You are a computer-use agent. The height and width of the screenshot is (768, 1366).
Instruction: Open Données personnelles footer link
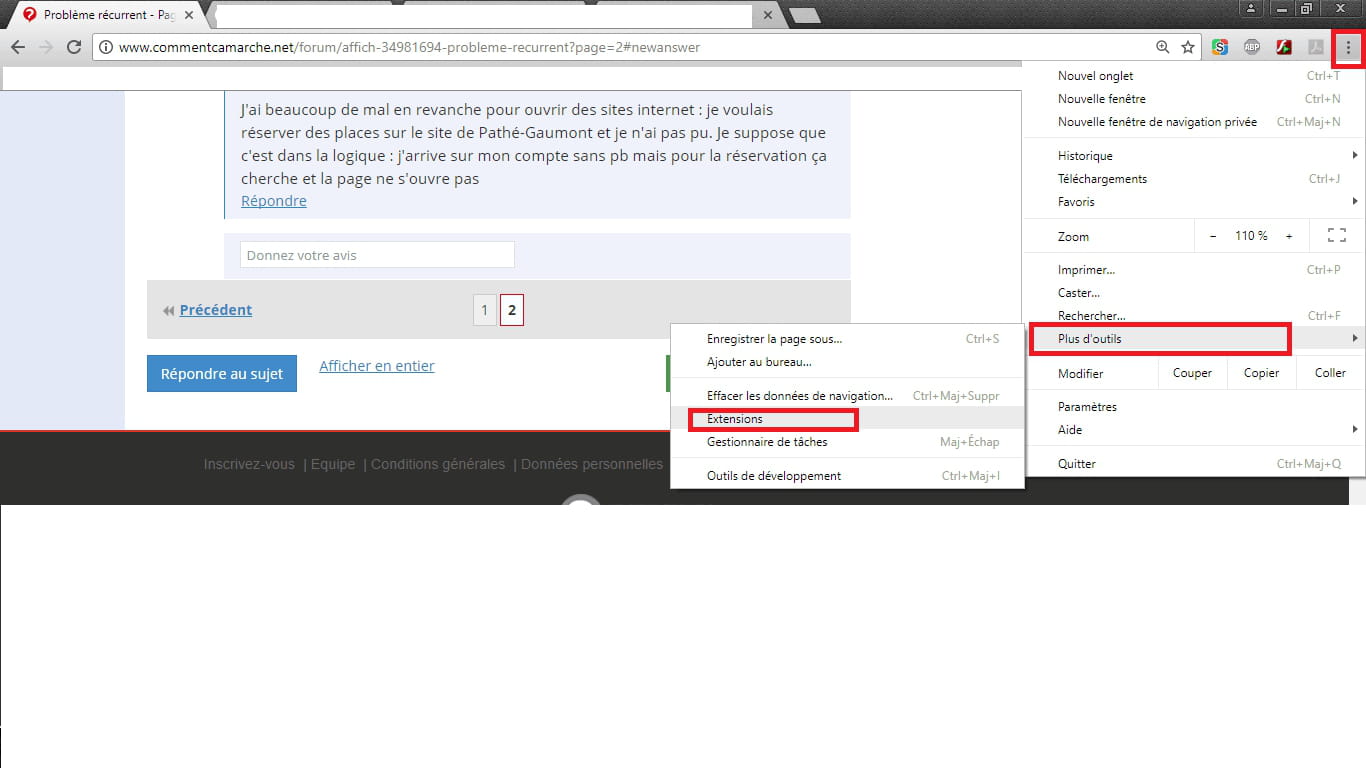coord(592,464)
